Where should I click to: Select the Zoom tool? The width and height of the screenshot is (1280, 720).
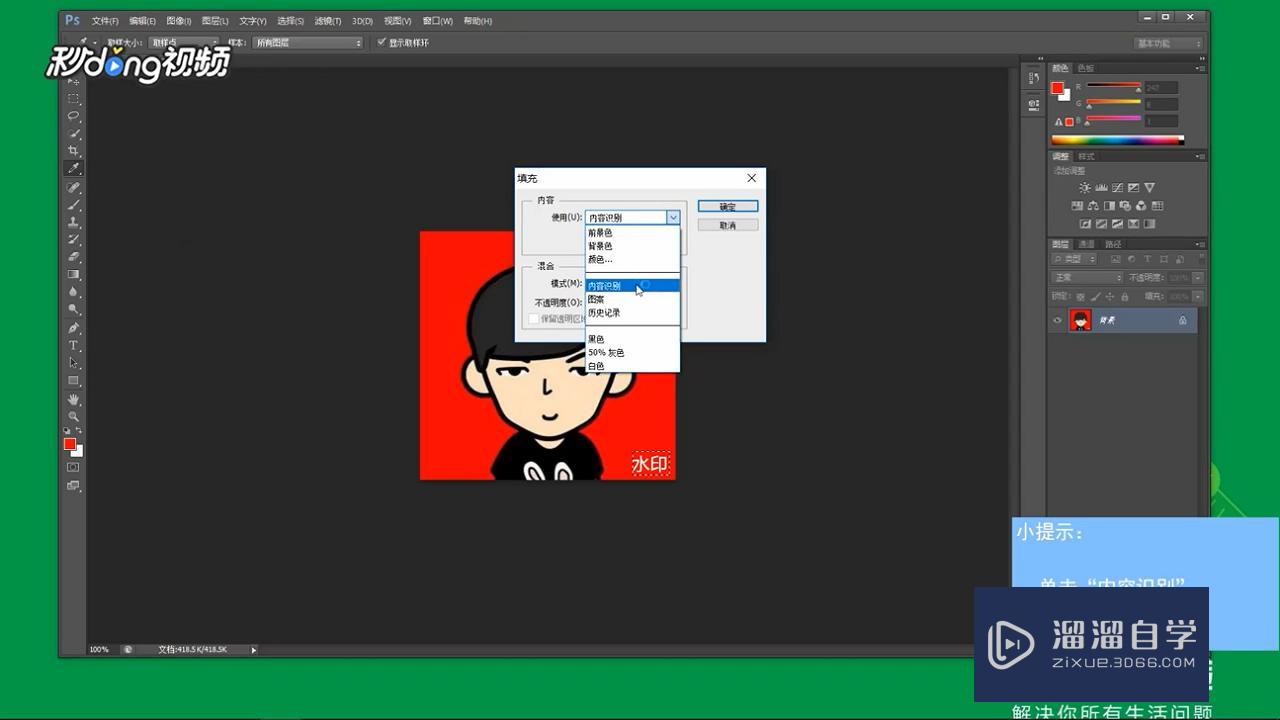74,416
